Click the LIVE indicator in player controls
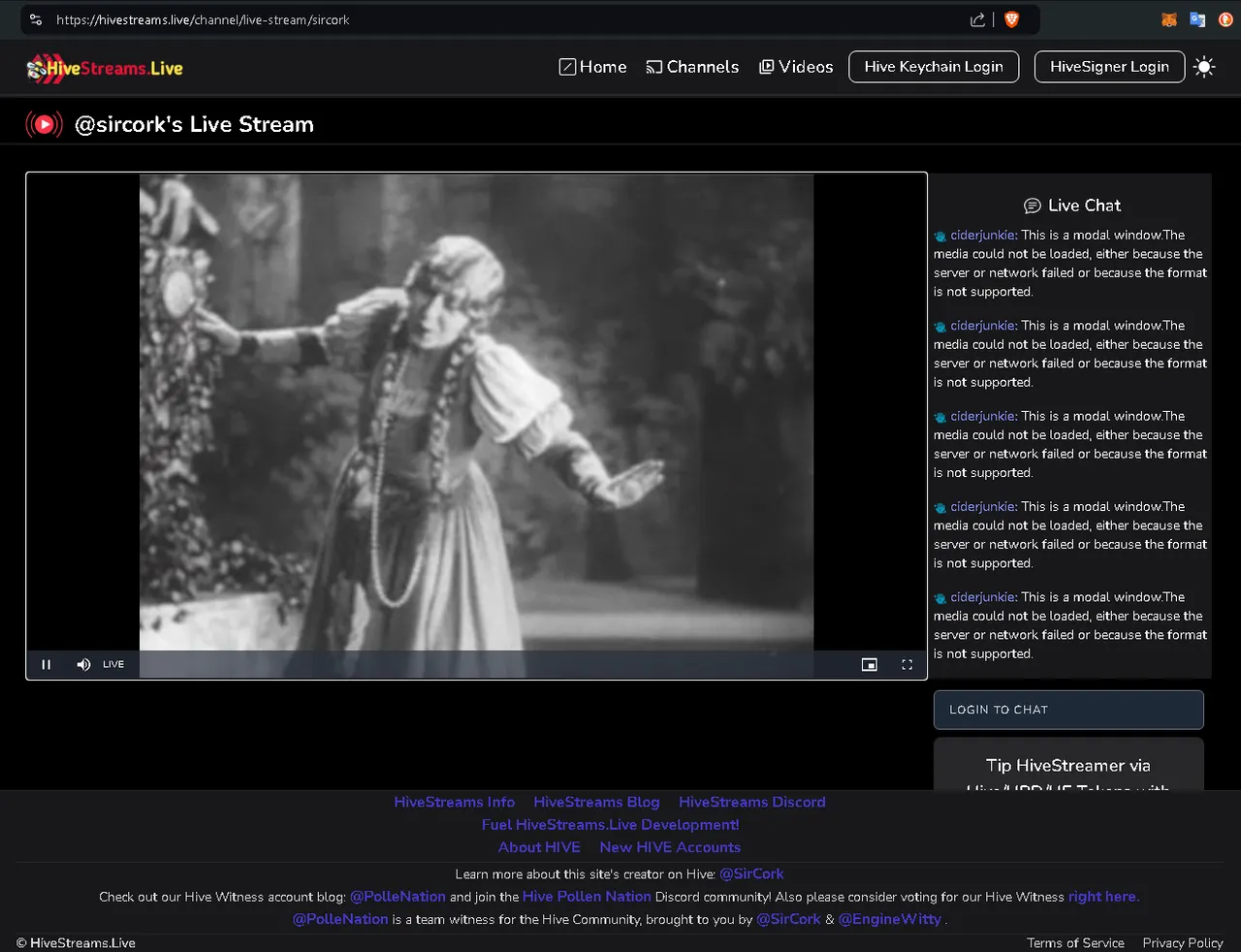Viewport: 1241px width, 952px height. tap(113, 664)
